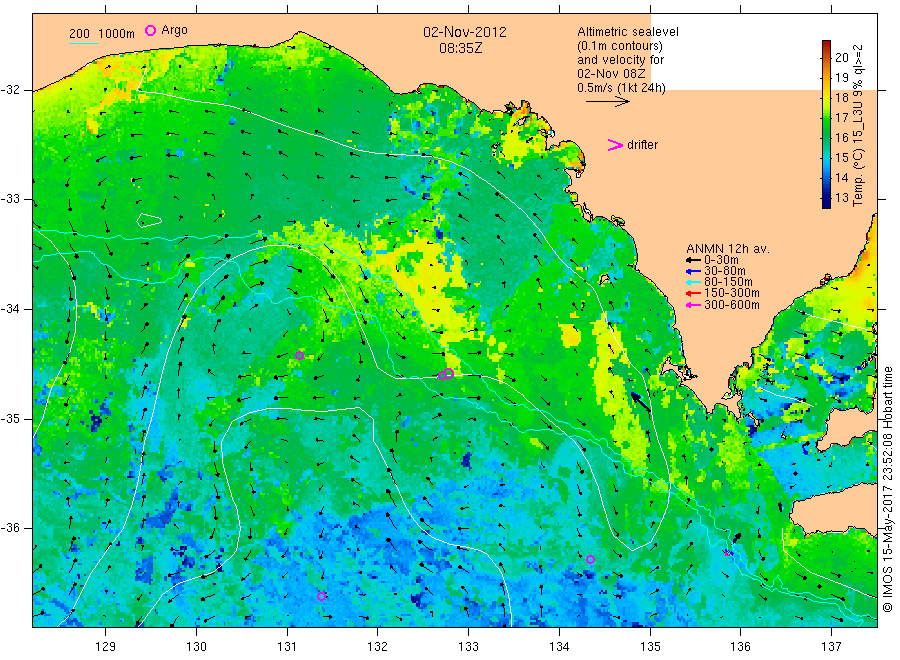Click the magenta Argo circle in the legend

point(150,30)
